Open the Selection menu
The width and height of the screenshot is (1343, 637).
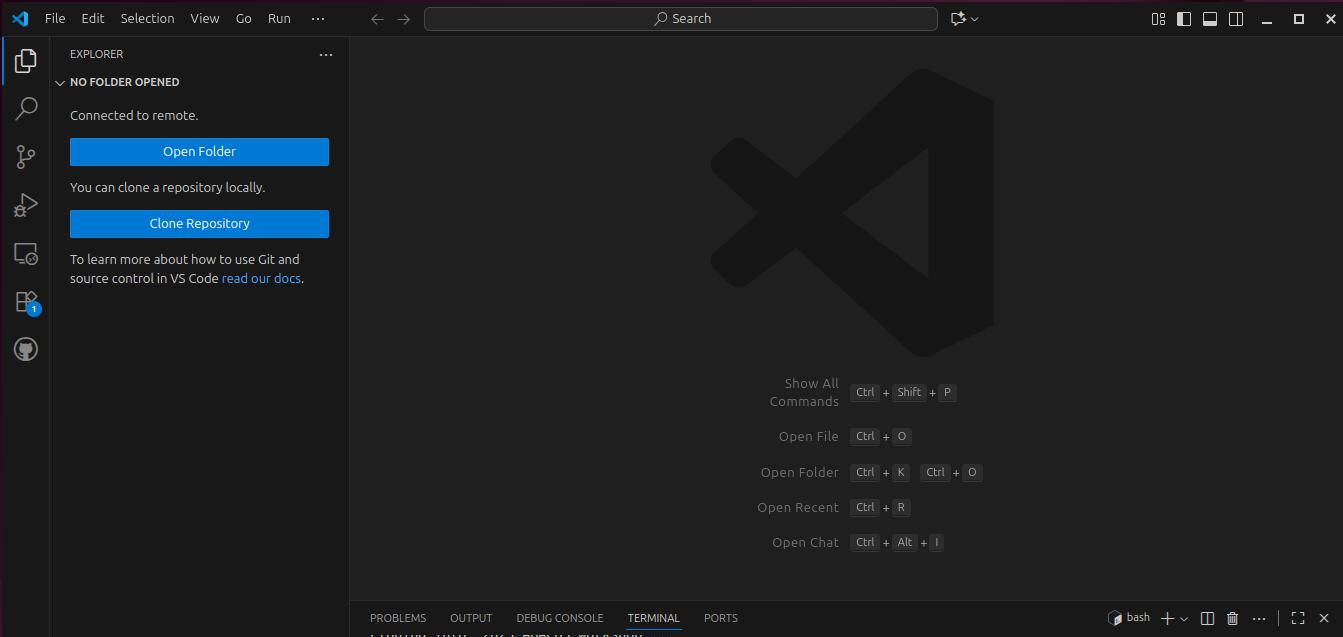147,19
